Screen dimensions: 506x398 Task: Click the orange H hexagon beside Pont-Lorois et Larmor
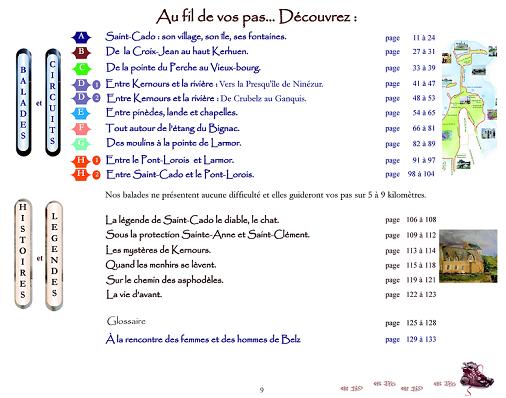click(81, 161)
